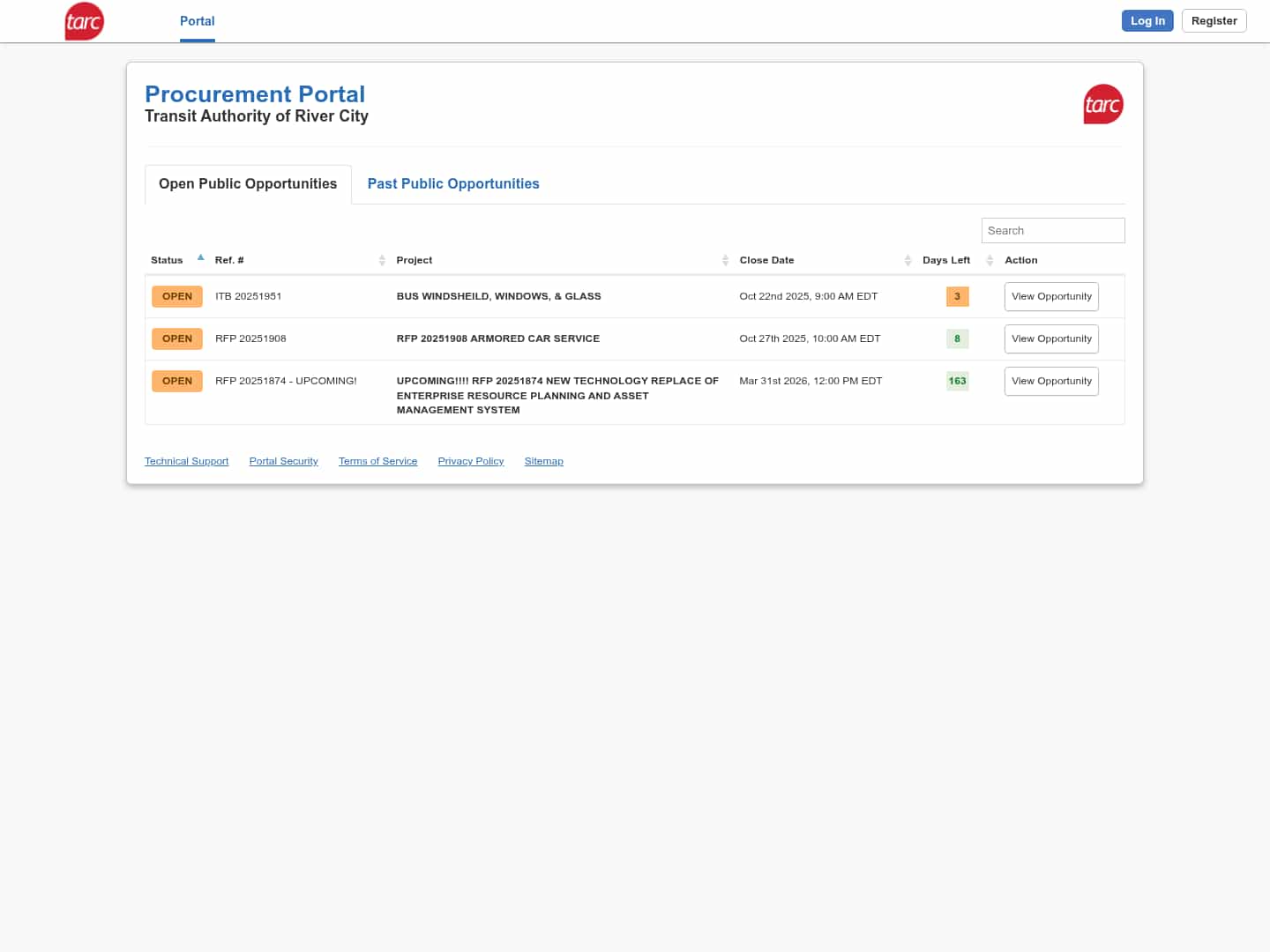Click the tarc logo in the top navigation bar

85,21
